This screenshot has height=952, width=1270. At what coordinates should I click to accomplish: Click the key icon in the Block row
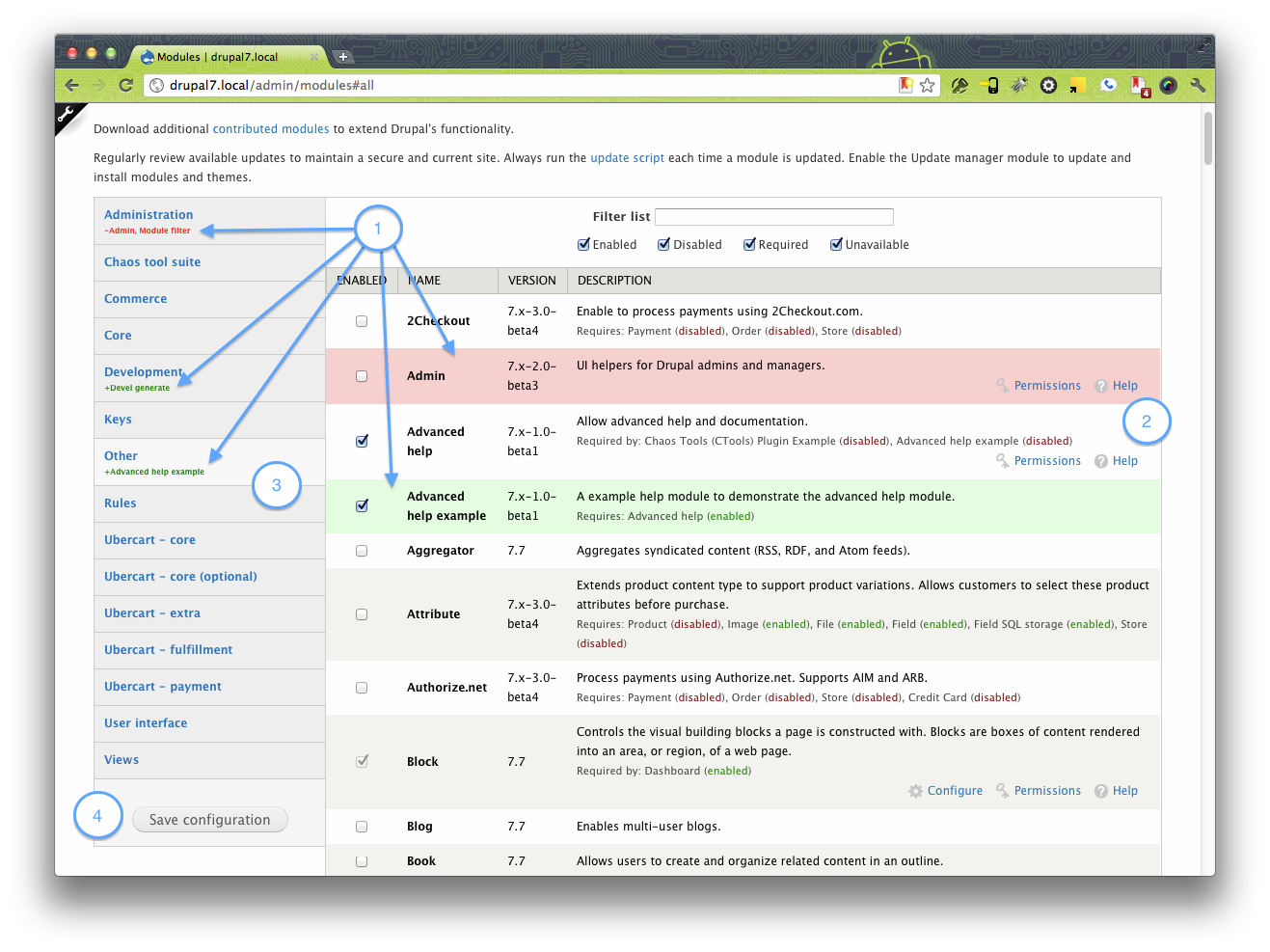tap(1003, 791)
